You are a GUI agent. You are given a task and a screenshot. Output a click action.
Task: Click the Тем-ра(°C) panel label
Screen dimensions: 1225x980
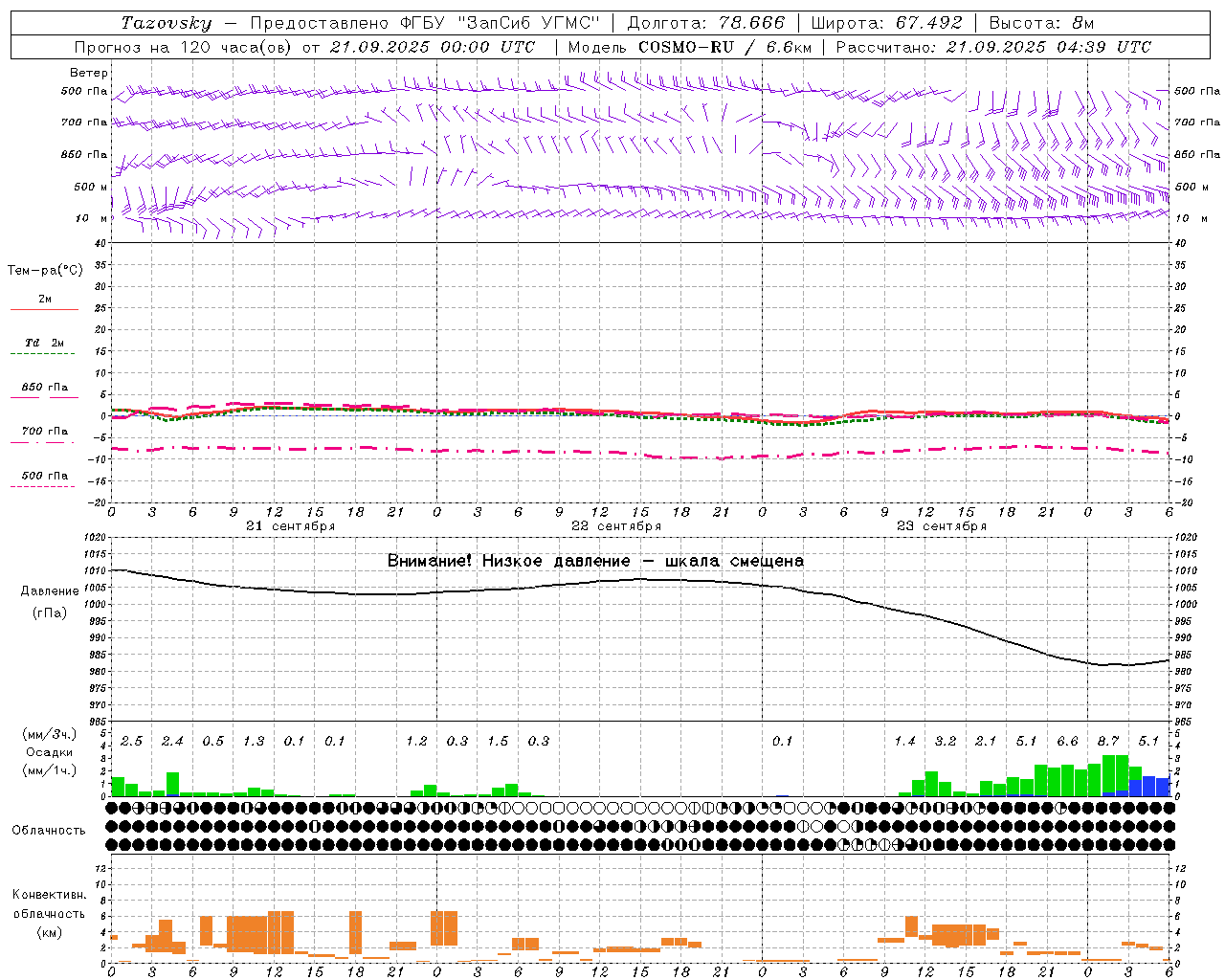(45, 271)
